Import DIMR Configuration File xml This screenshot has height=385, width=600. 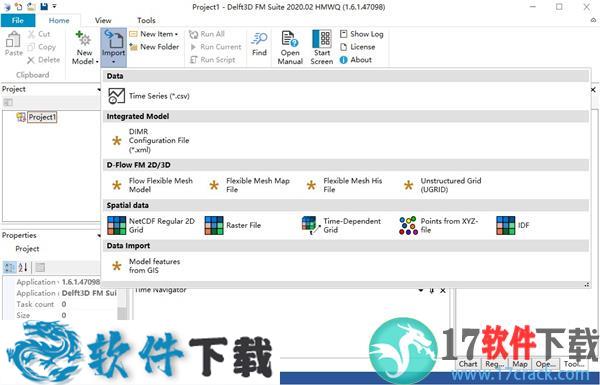click(149, 140)
